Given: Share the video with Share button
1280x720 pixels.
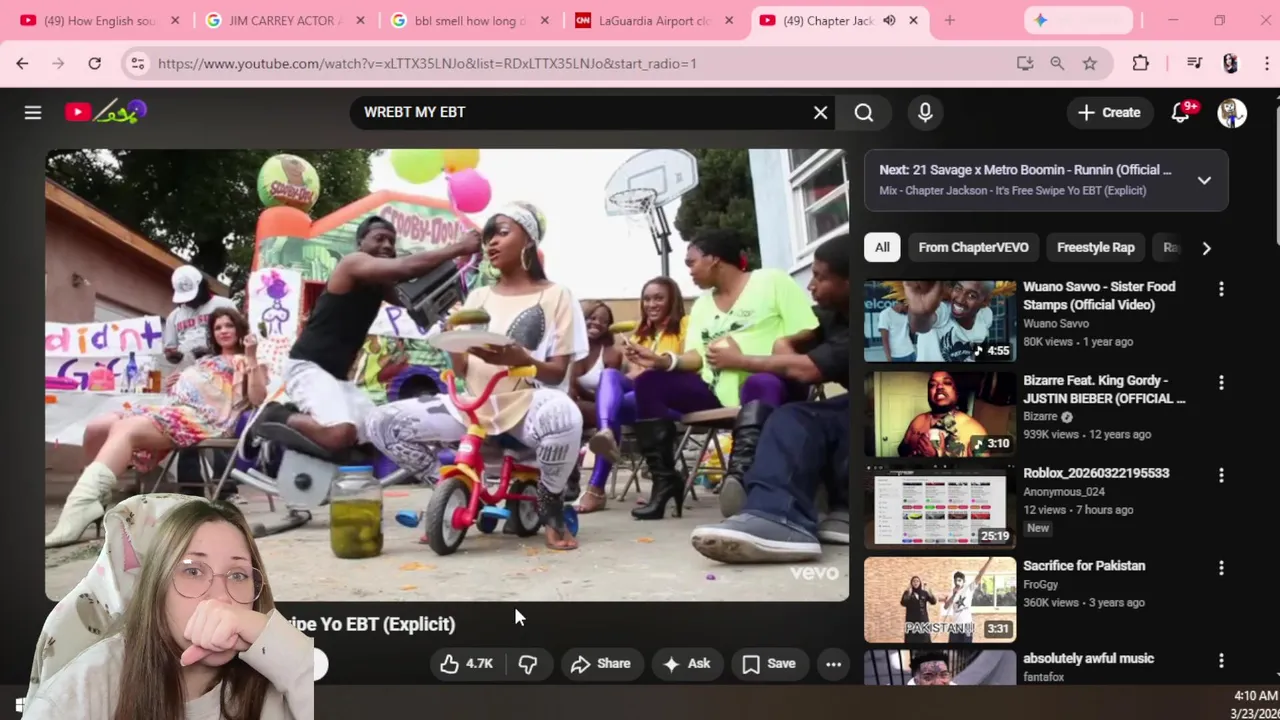Looking at the screenshot, I should [x=601, y=664].
